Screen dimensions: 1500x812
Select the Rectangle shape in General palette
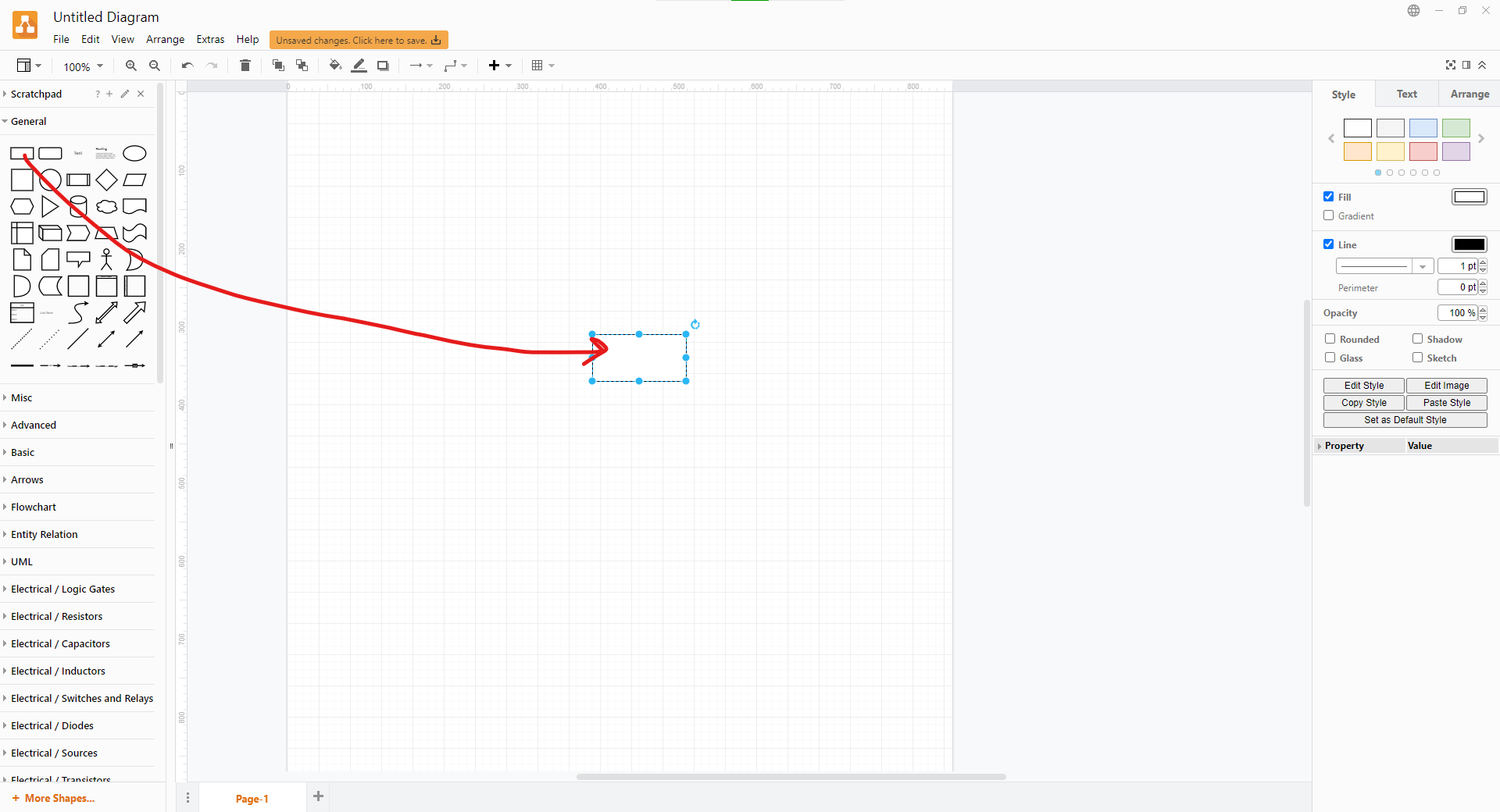click(x=21, y=153)
